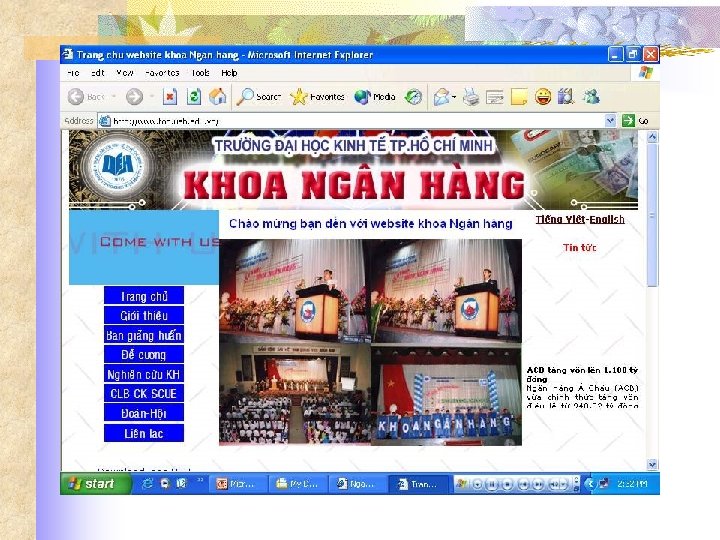Click the Edit page icon

[x=495, y=97]
